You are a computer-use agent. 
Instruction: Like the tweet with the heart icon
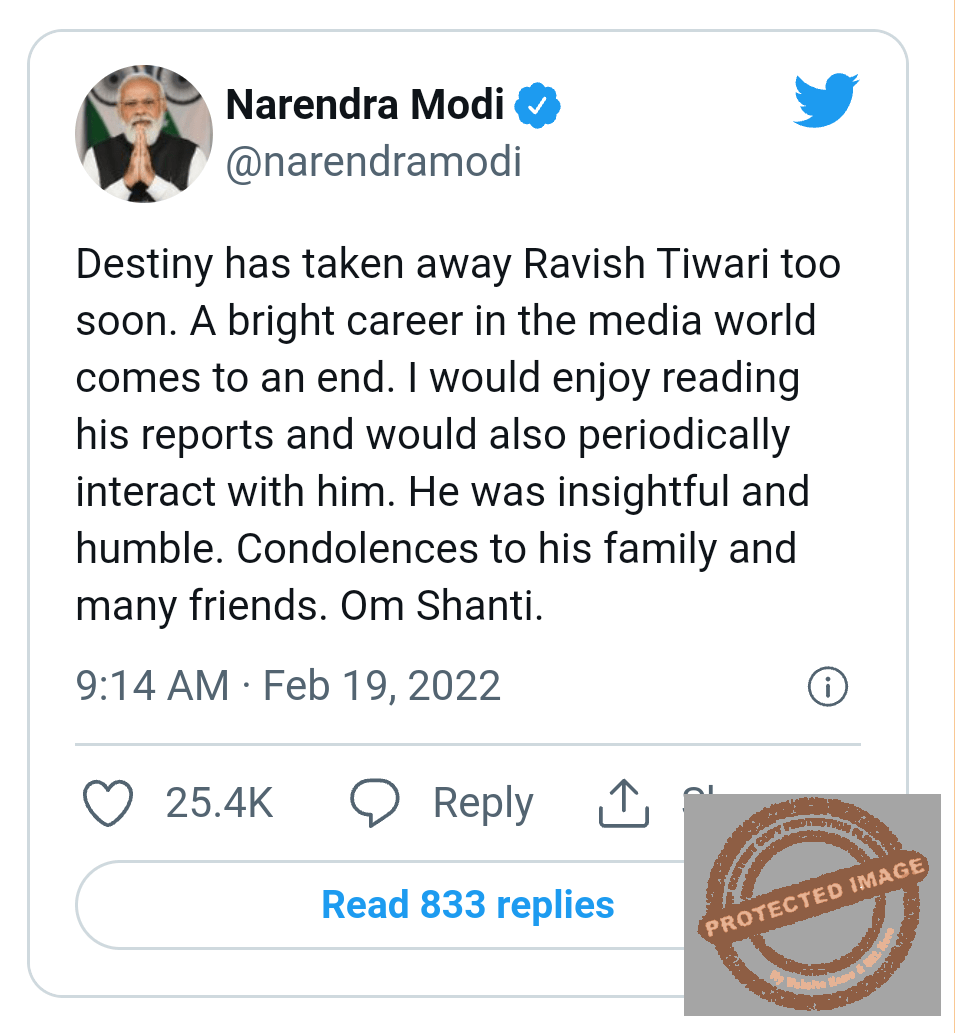(107, 804)
